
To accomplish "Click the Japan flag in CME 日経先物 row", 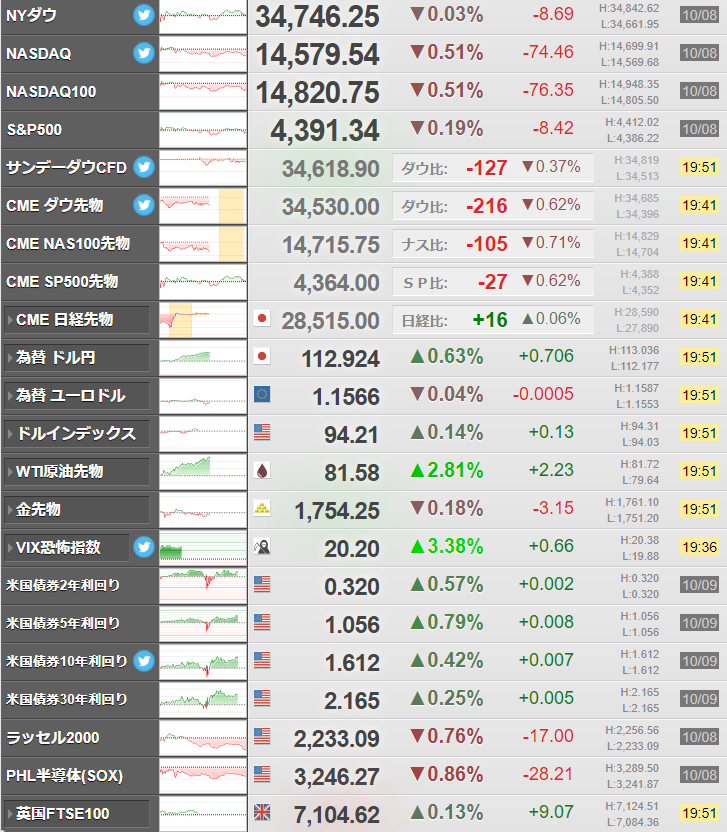I will pyautogui.click(x=262, y=318).
